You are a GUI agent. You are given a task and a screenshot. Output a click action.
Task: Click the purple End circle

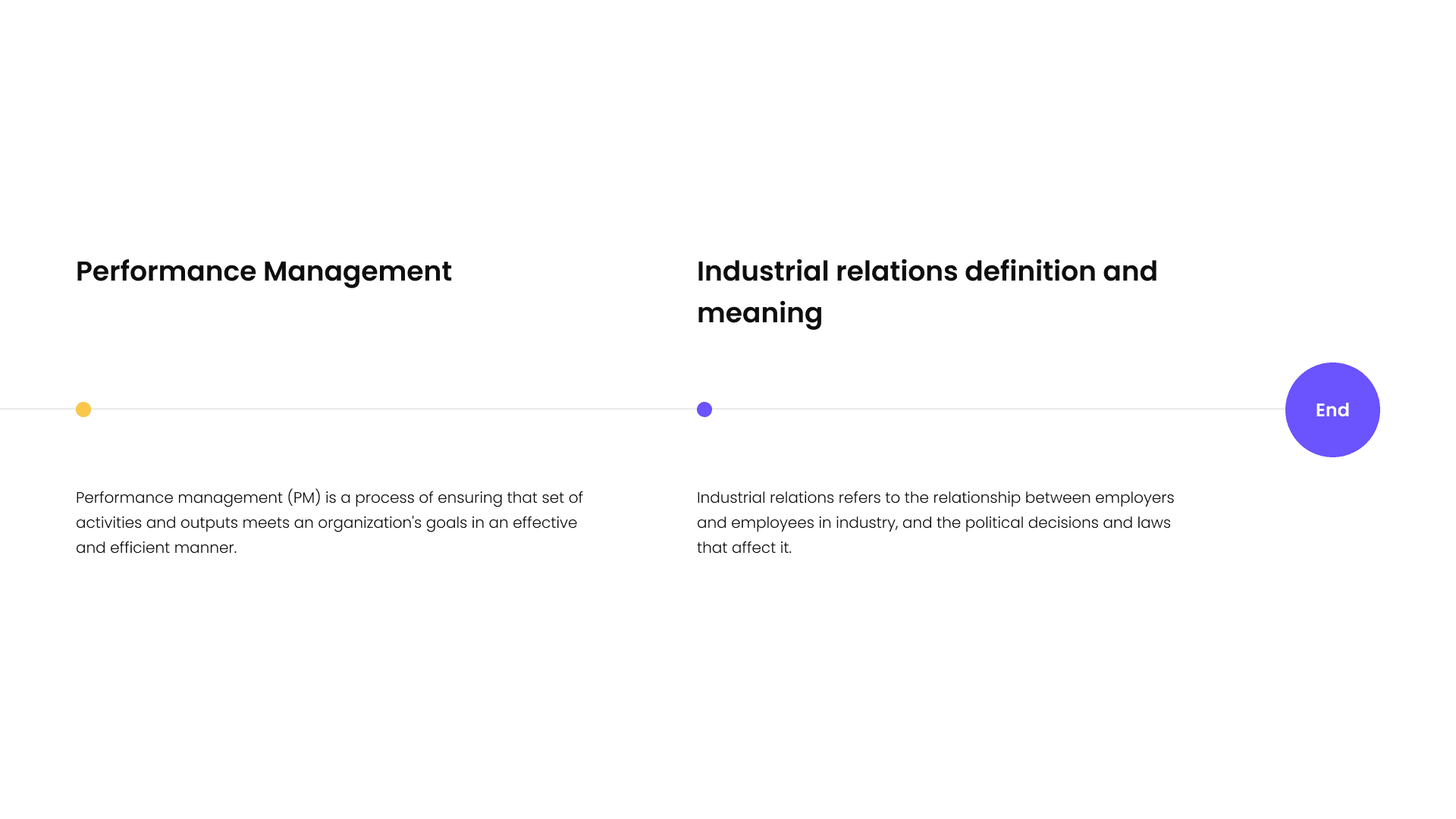[1332, 409]
